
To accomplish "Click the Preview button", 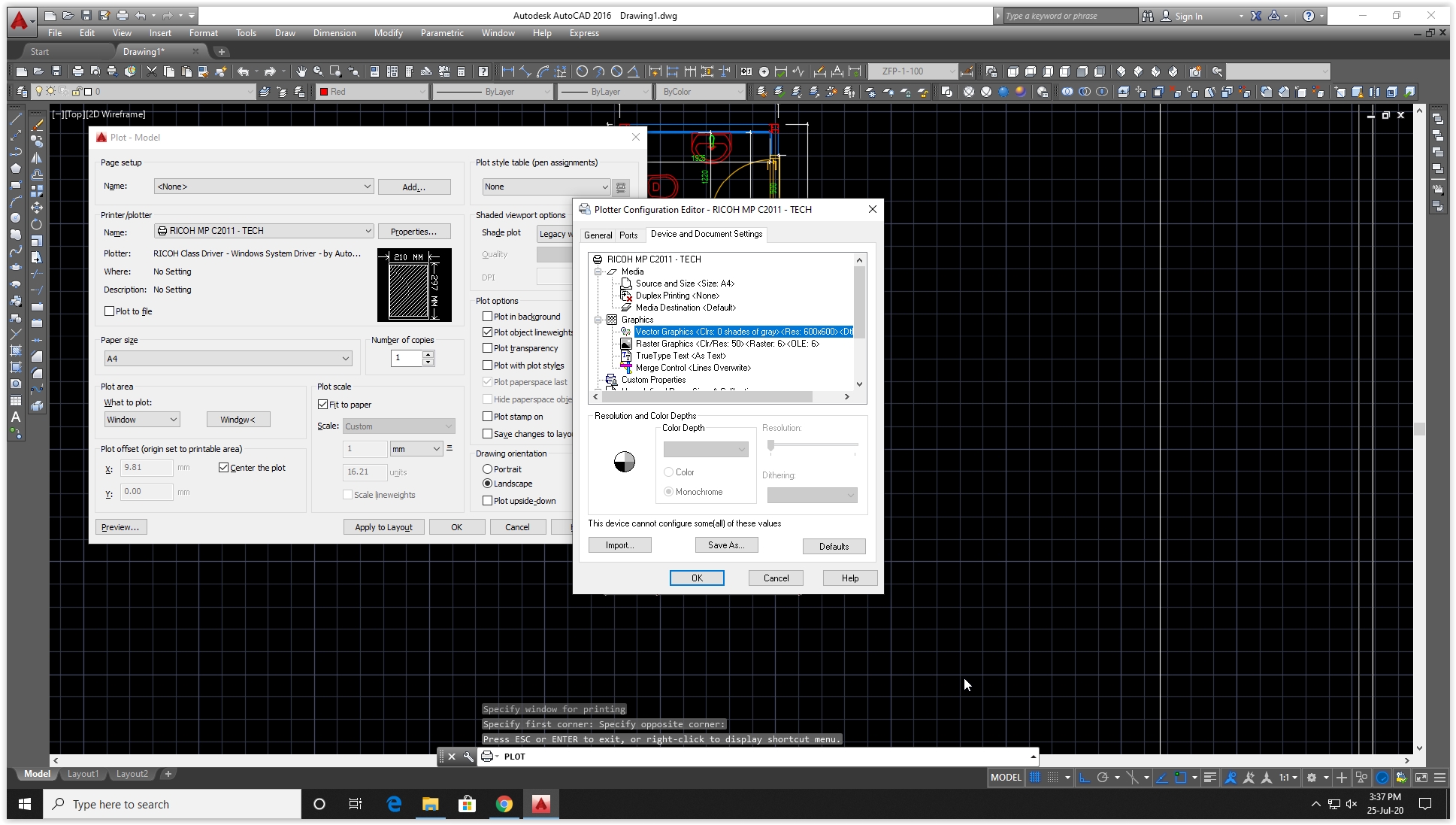I will [x=121, y=526].
